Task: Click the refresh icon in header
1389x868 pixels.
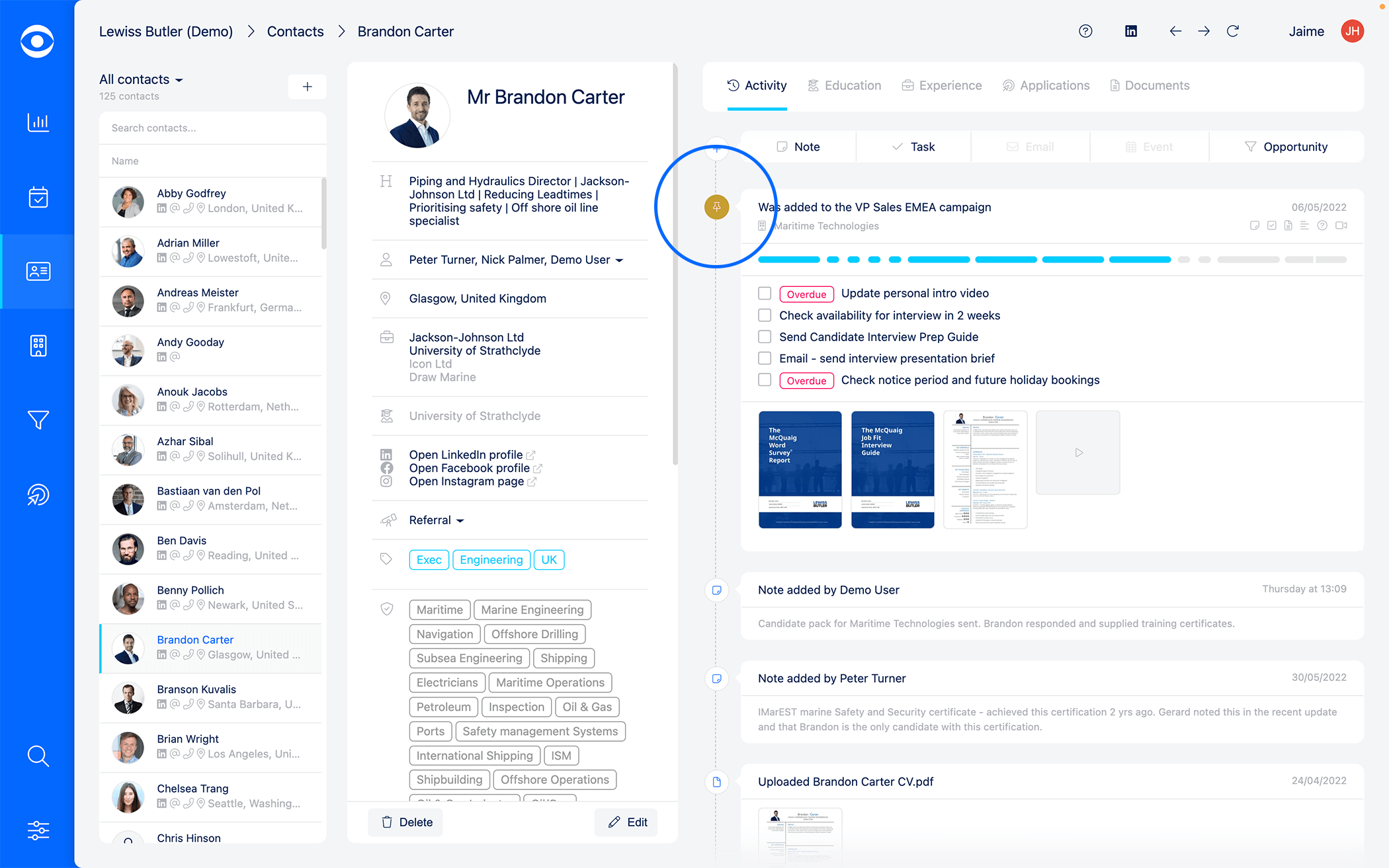Action: click(1233, 31)
